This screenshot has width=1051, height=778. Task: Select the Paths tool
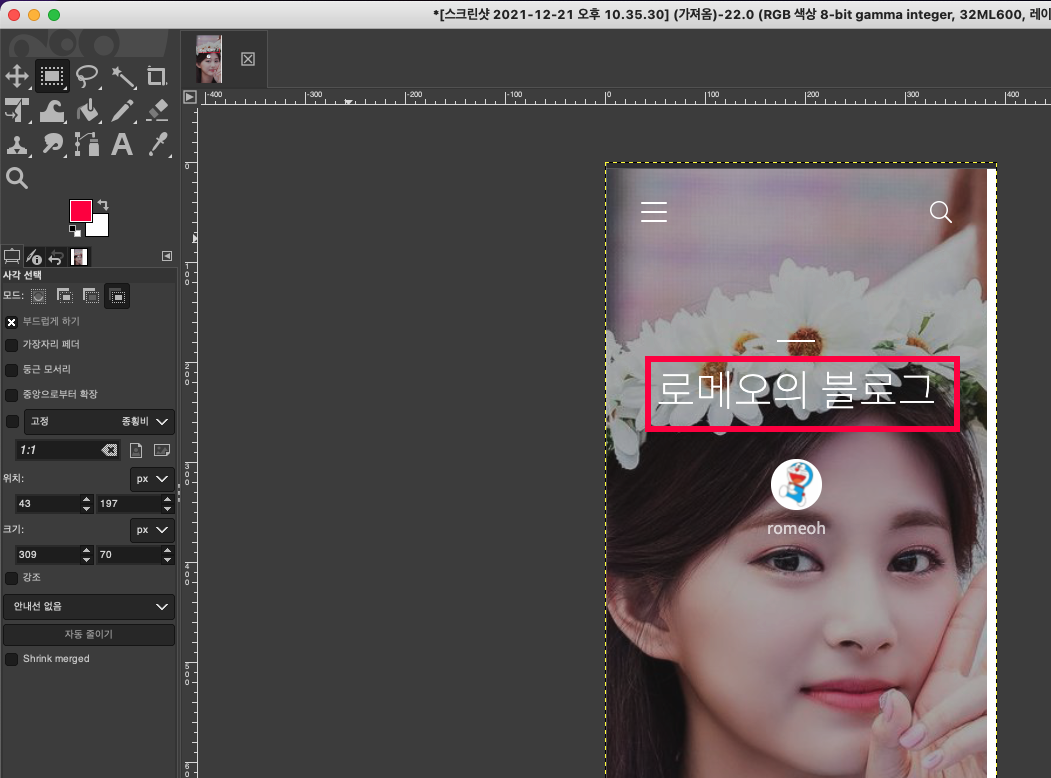click(x=87, y=145)
